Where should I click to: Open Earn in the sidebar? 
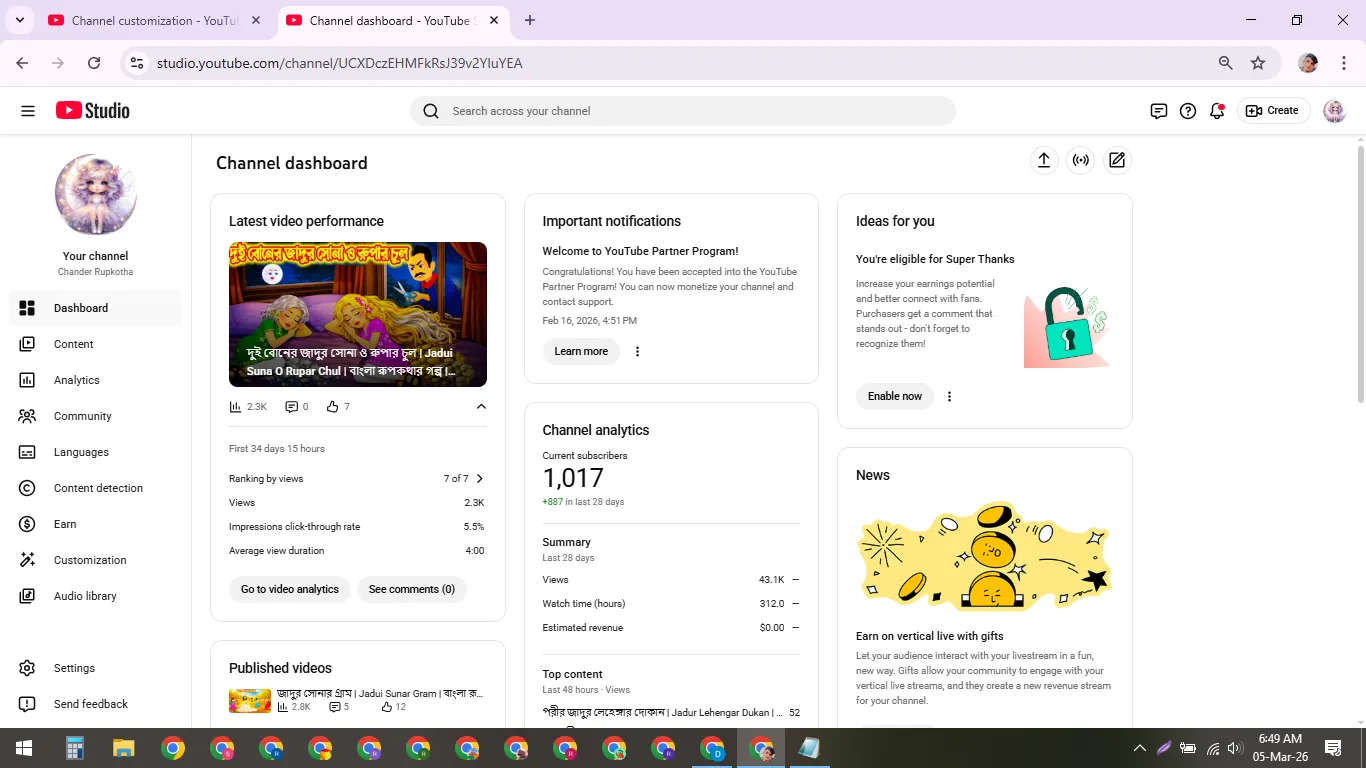point(95,524)
